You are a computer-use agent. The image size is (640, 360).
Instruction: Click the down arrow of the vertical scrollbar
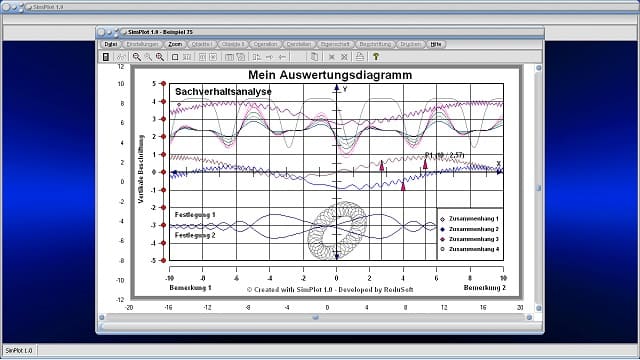538,308
